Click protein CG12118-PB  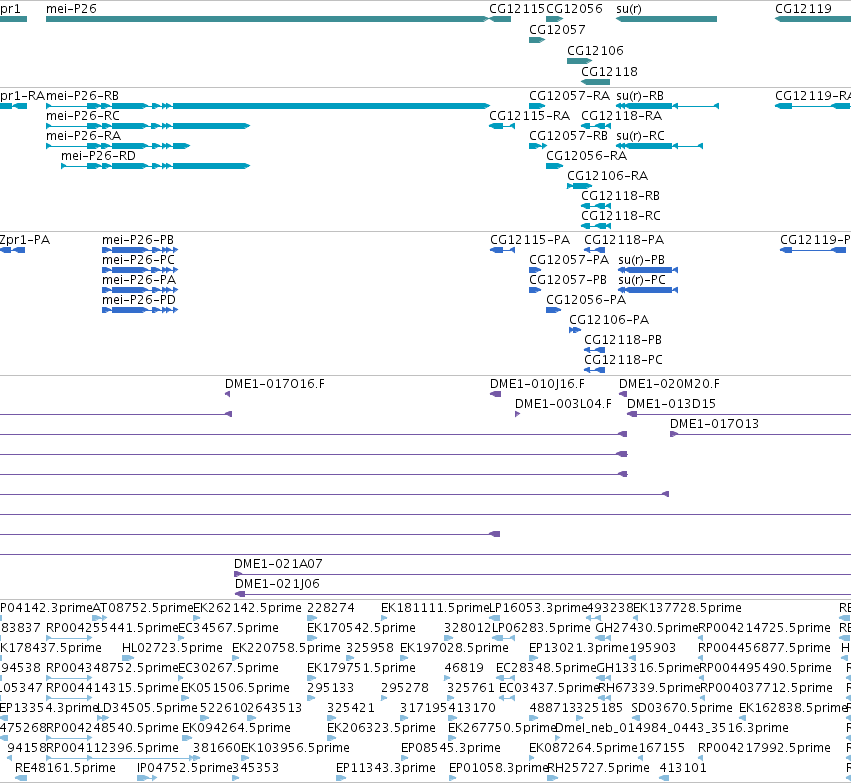click(594, 350)
